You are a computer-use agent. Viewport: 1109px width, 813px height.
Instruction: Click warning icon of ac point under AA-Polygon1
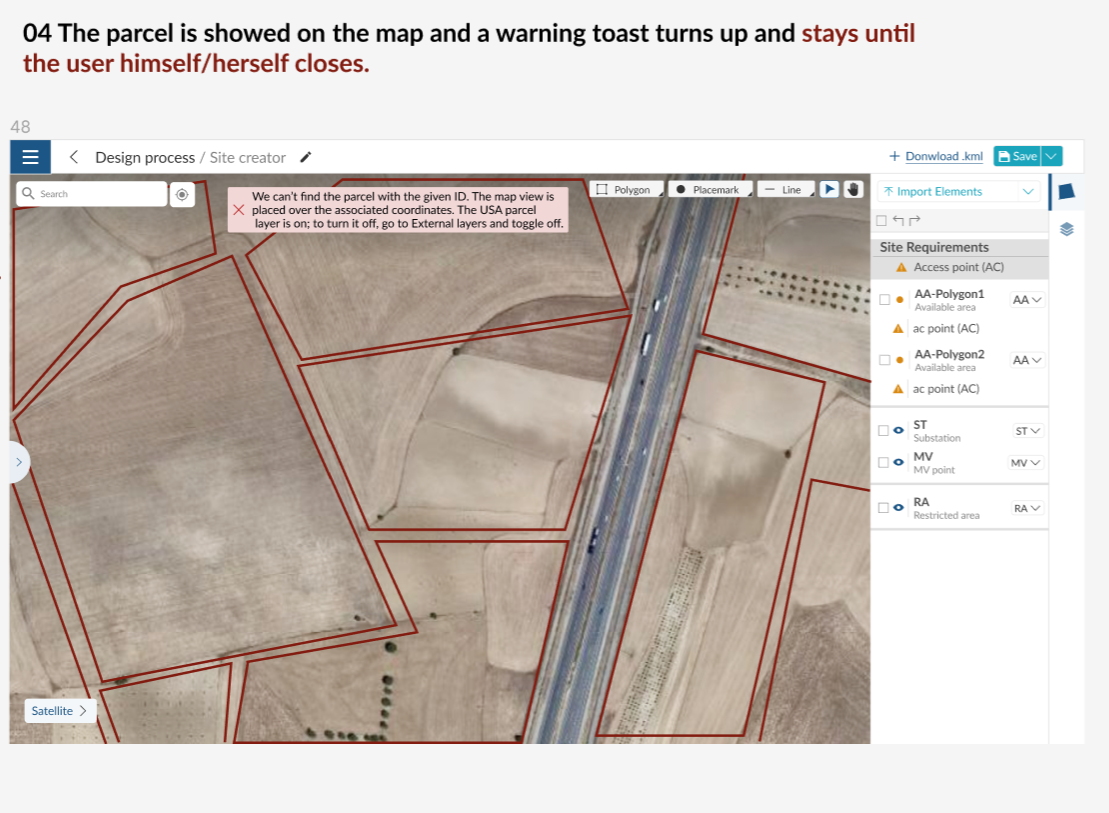coord(898,328)
